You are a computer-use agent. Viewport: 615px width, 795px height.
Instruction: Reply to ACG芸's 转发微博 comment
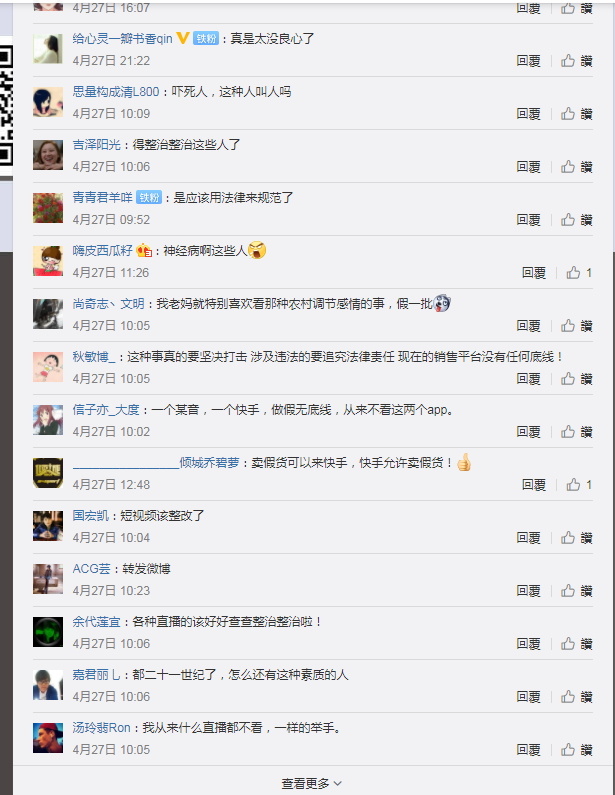528,591
